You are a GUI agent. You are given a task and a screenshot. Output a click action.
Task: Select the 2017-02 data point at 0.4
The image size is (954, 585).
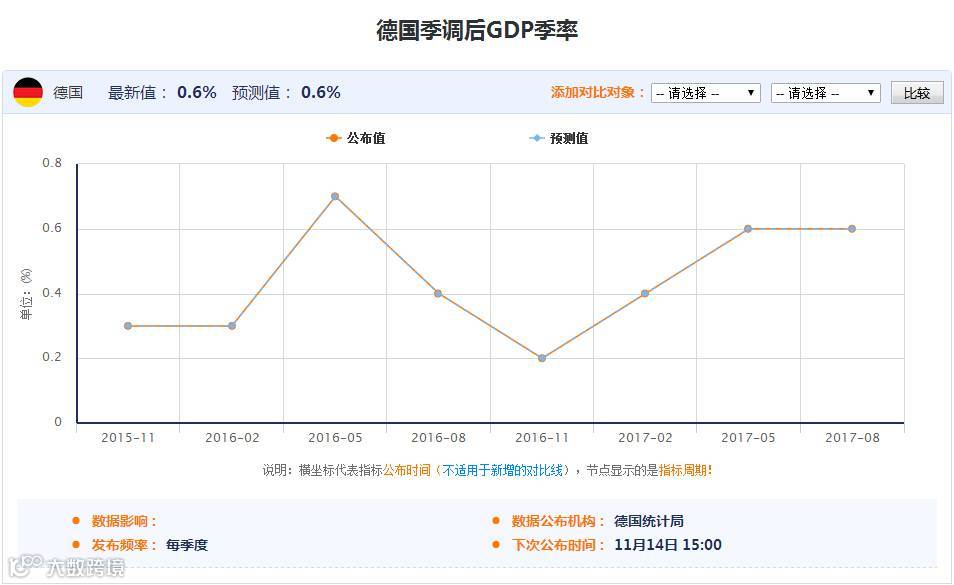click(645, 294)
